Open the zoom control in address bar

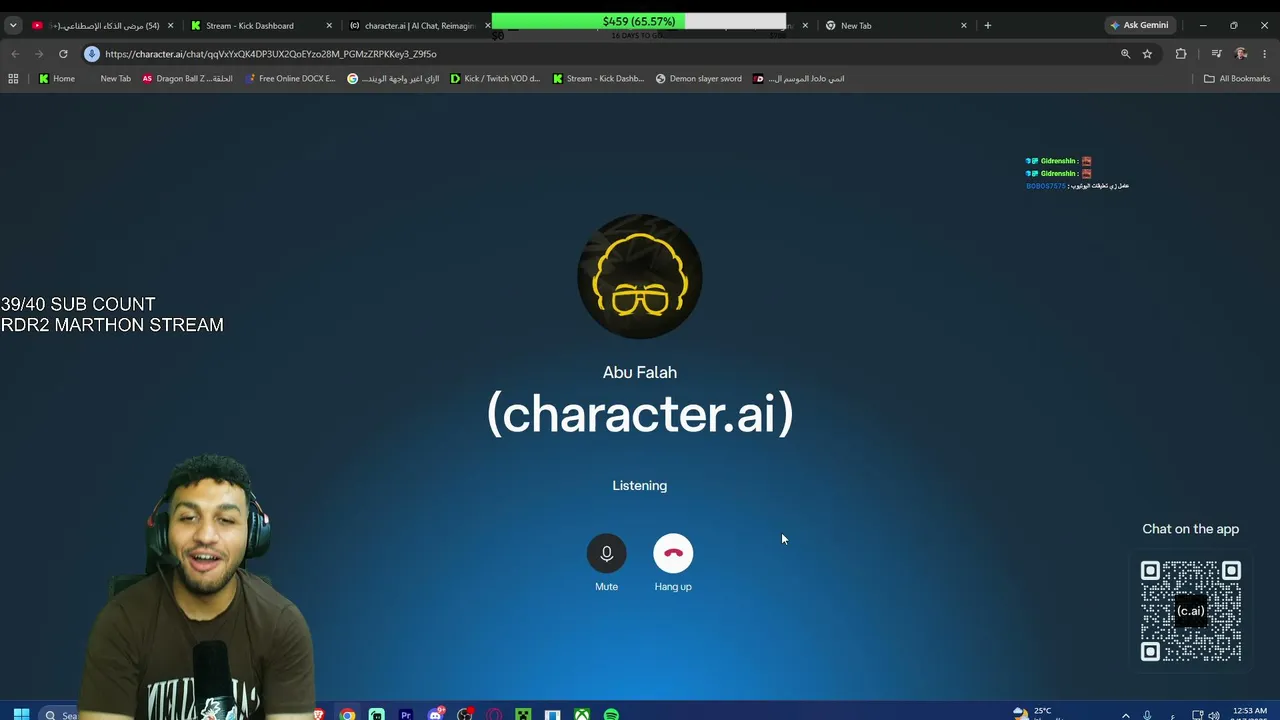(1125, 54)
